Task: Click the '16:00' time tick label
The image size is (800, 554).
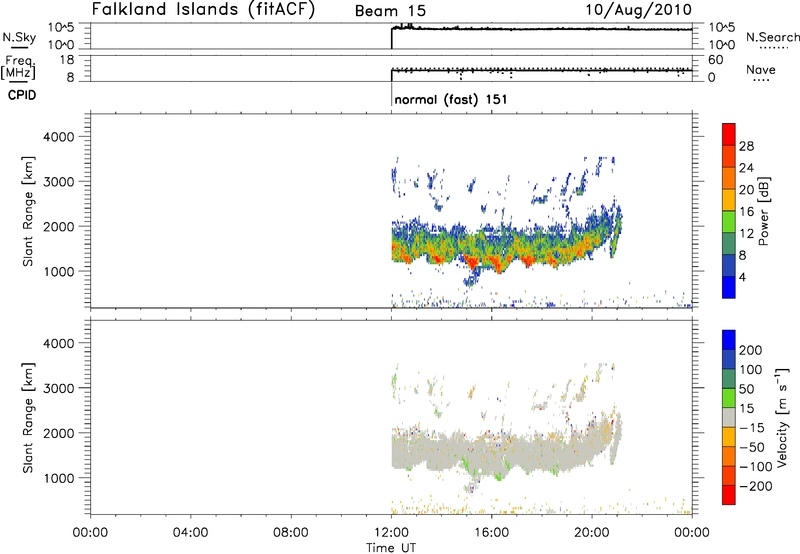Action: click(x=491, y=533)
